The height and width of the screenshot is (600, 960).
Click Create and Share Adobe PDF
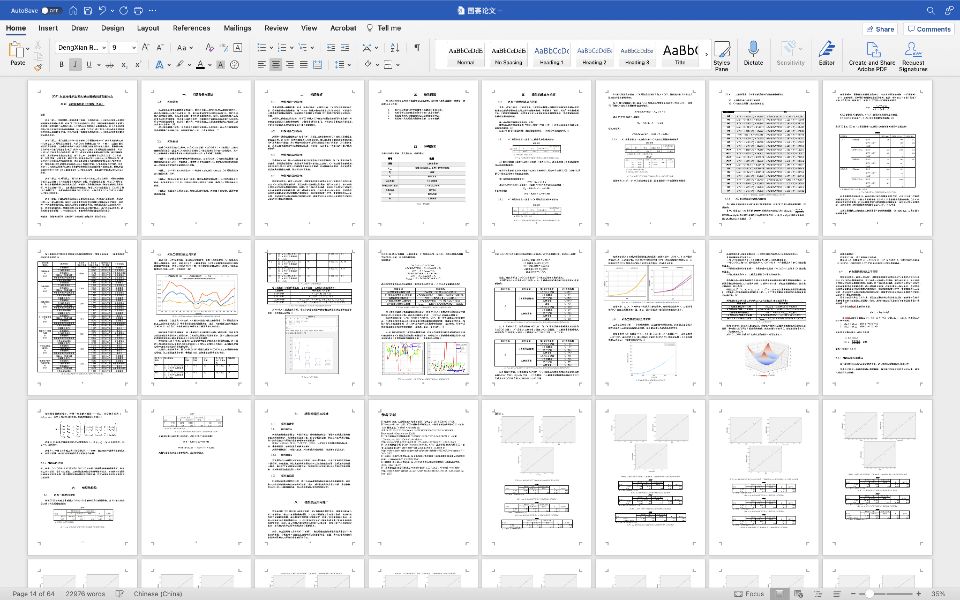872,56
